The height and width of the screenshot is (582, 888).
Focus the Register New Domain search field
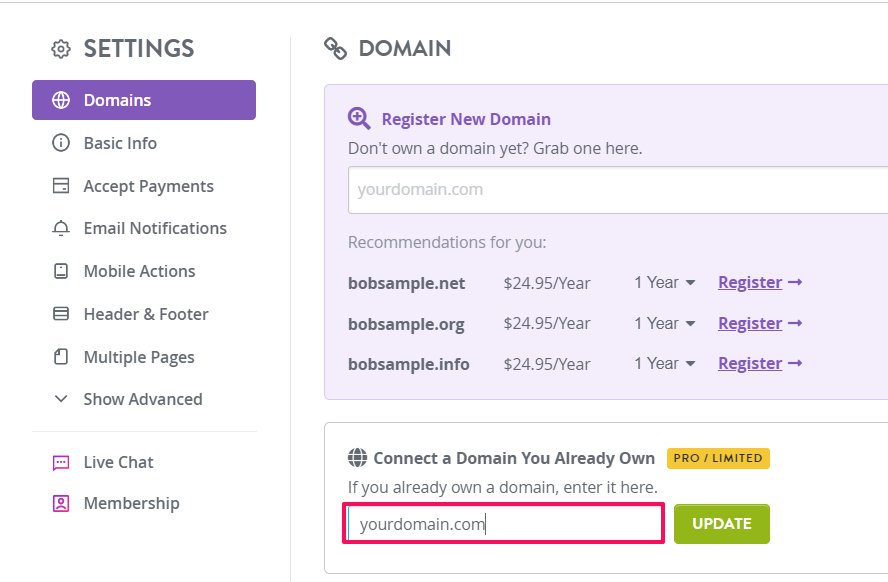[x=618, y=190]
